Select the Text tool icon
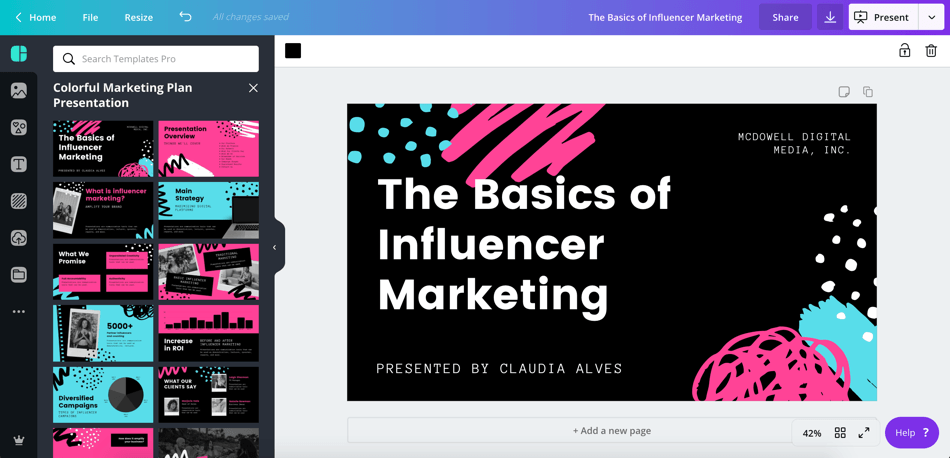The width and height of the screenshot is (950, 458). point(19,164)
